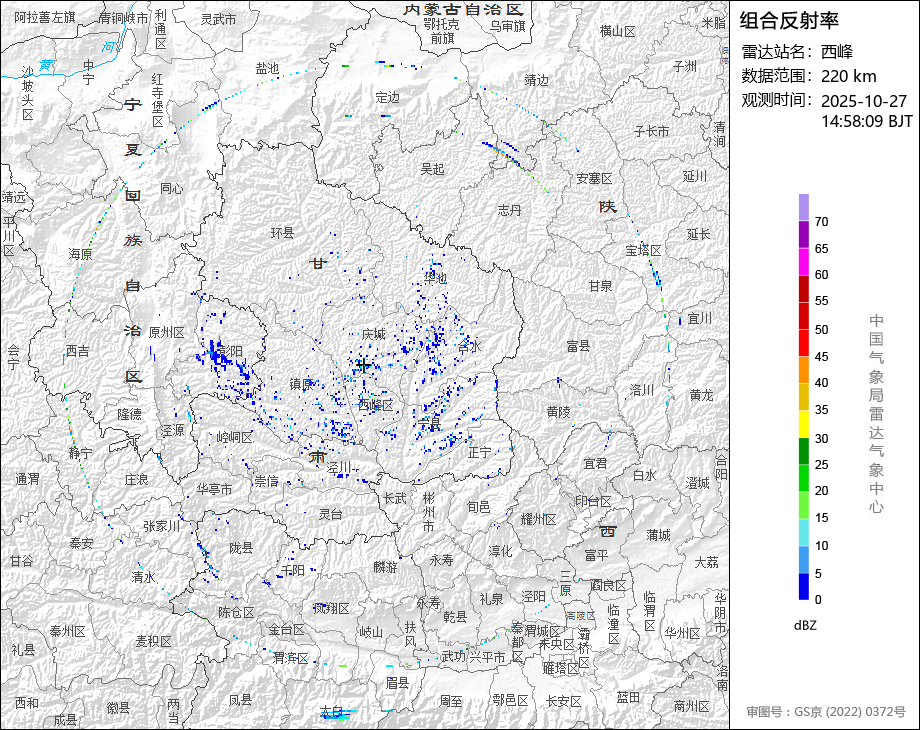Click the 定边 place name on map
920x730 pixels.
pos(387,97)
